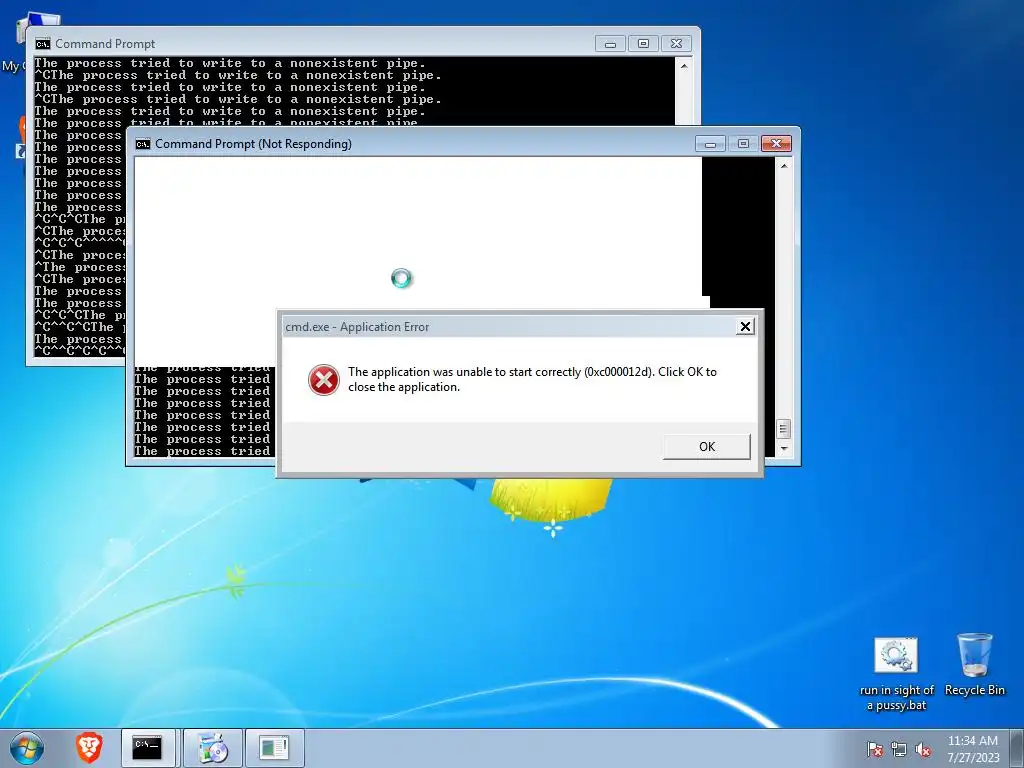Click the 'cmd.exe - Application Error' title text
The image size is (1024, 768).
(x=357, y=327)
